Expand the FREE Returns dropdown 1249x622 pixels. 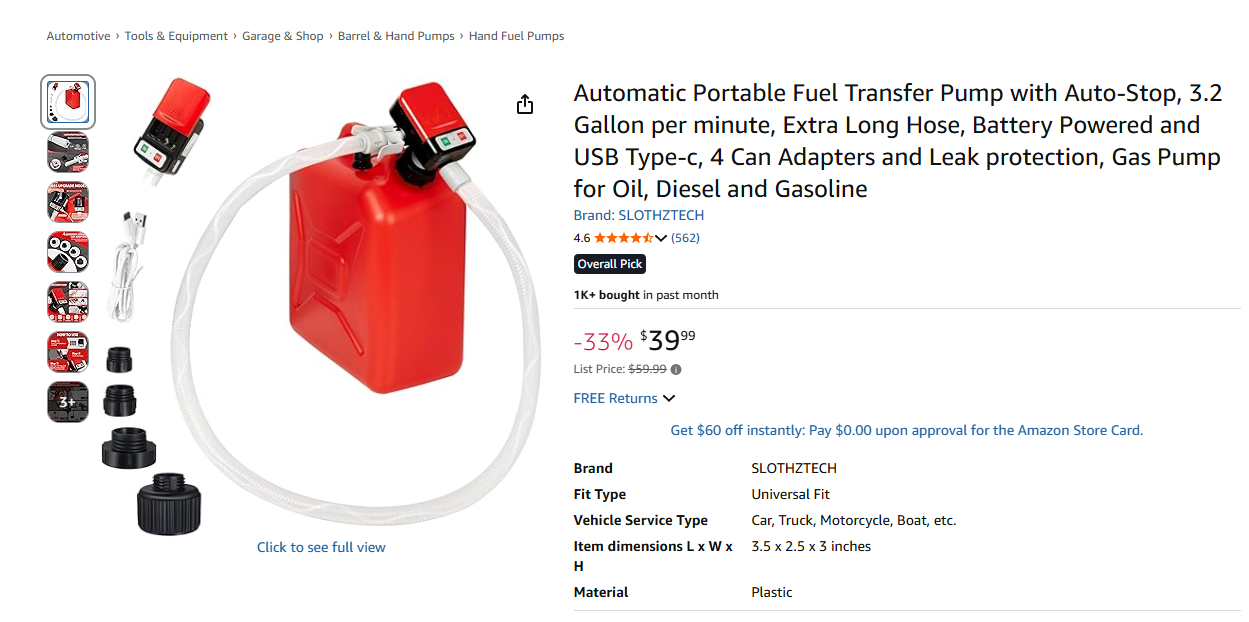click(x=669, y=398)
